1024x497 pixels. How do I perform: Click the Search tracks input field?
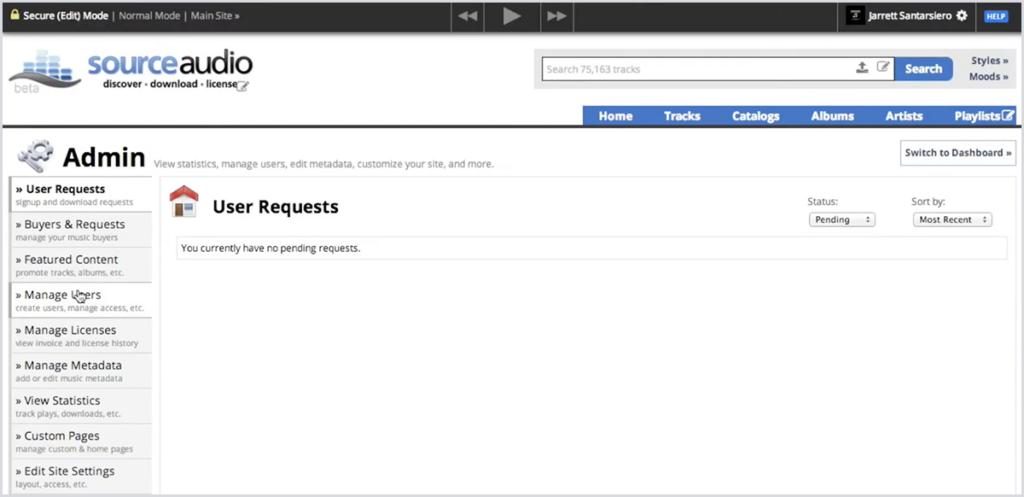(695, 69)
